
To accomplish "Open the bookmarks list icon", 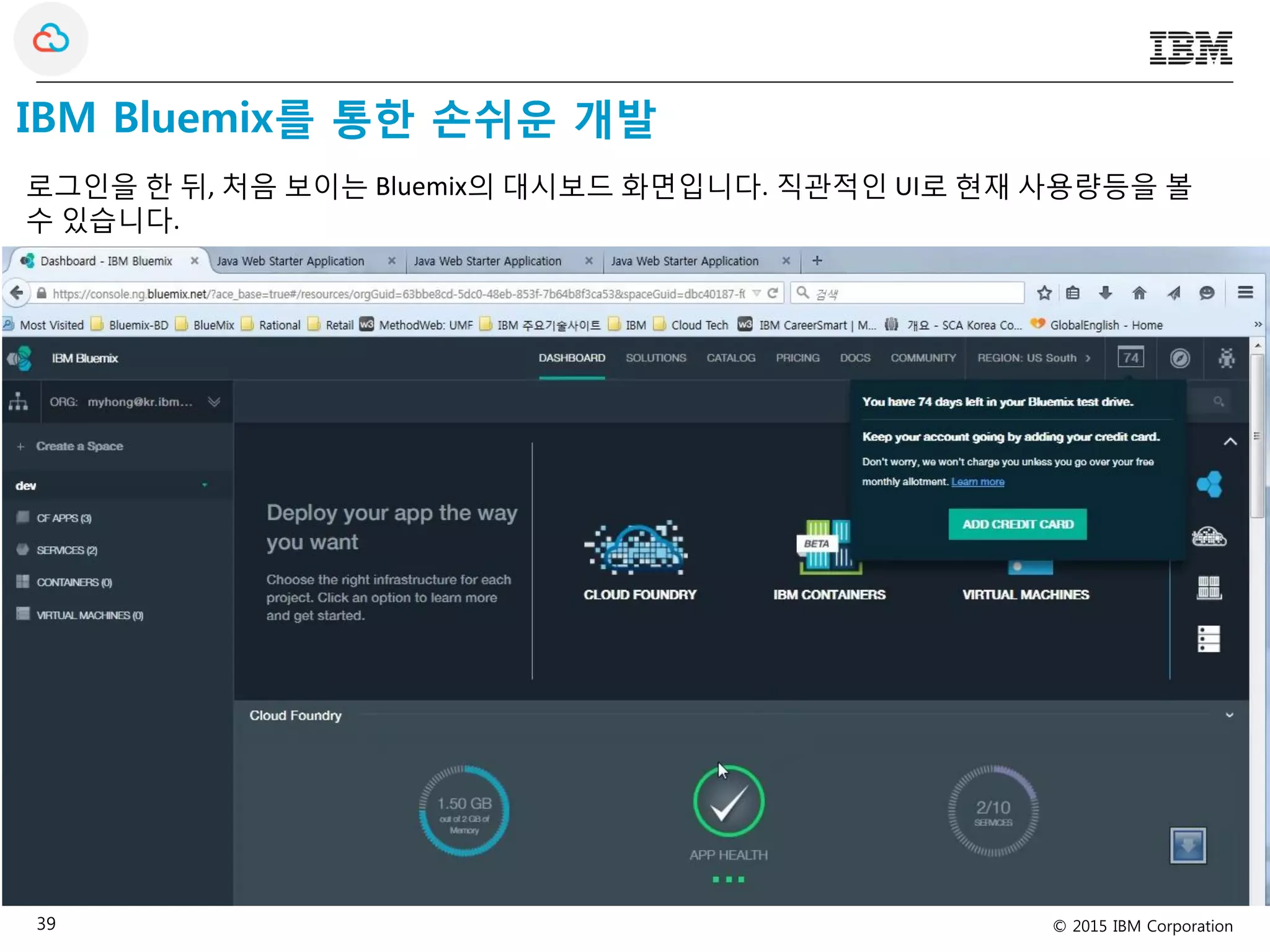I will (1073, 293).
